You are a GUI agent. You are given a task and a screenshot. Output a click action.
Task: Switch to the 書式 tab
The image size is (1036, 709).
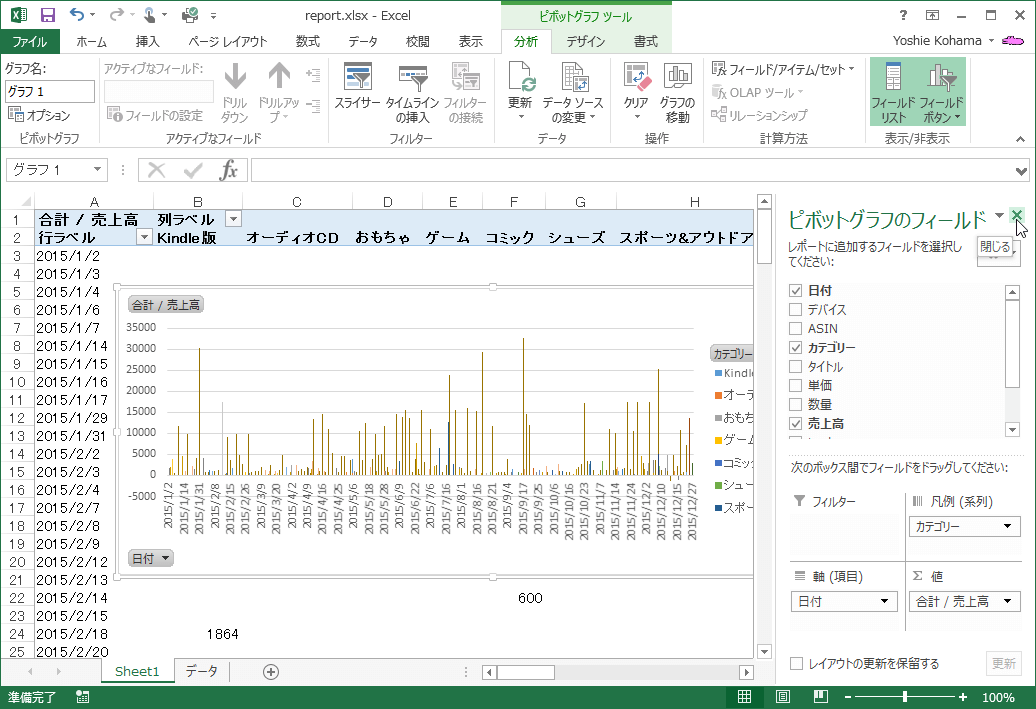tap(646, 42)
